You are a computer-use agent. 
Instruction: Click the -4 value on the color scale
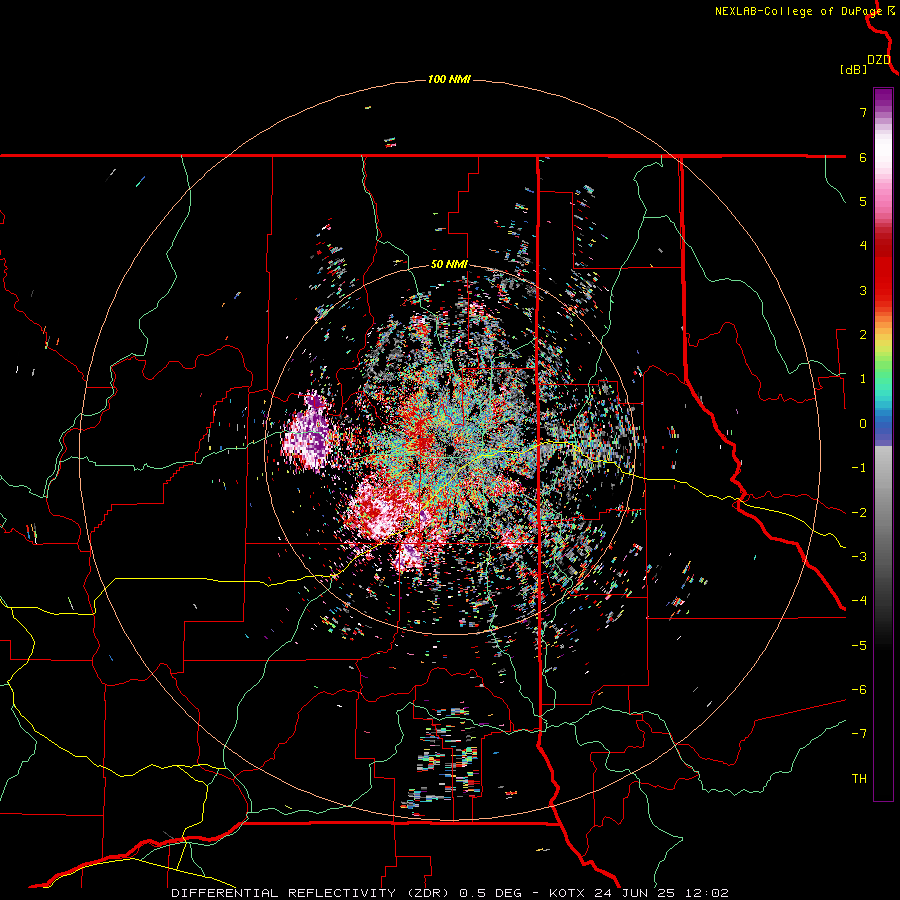pos(859,601)
